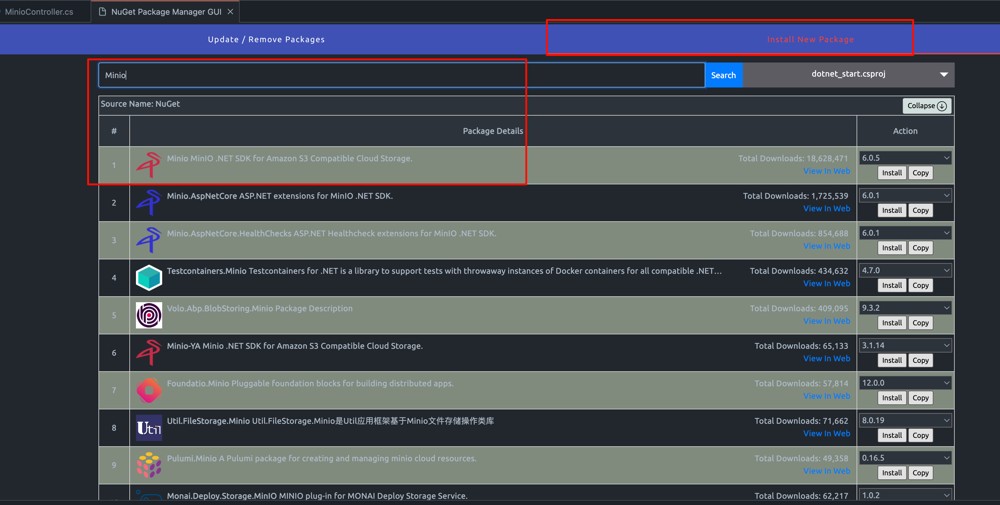Open the MinioController.cs editor tab
This screenshot has height=505, width=1000.
click(x=44, y=11)
